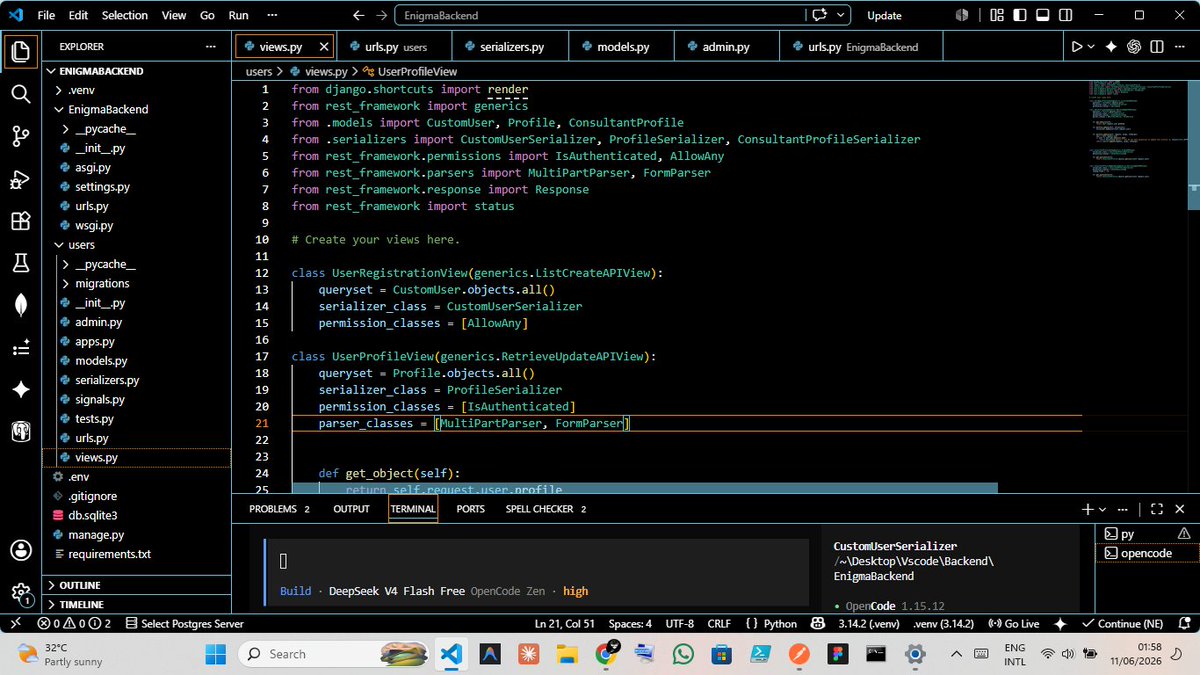Screen dimensions: 1200x675
Task: Open the Selection menu
Action: 124,15
